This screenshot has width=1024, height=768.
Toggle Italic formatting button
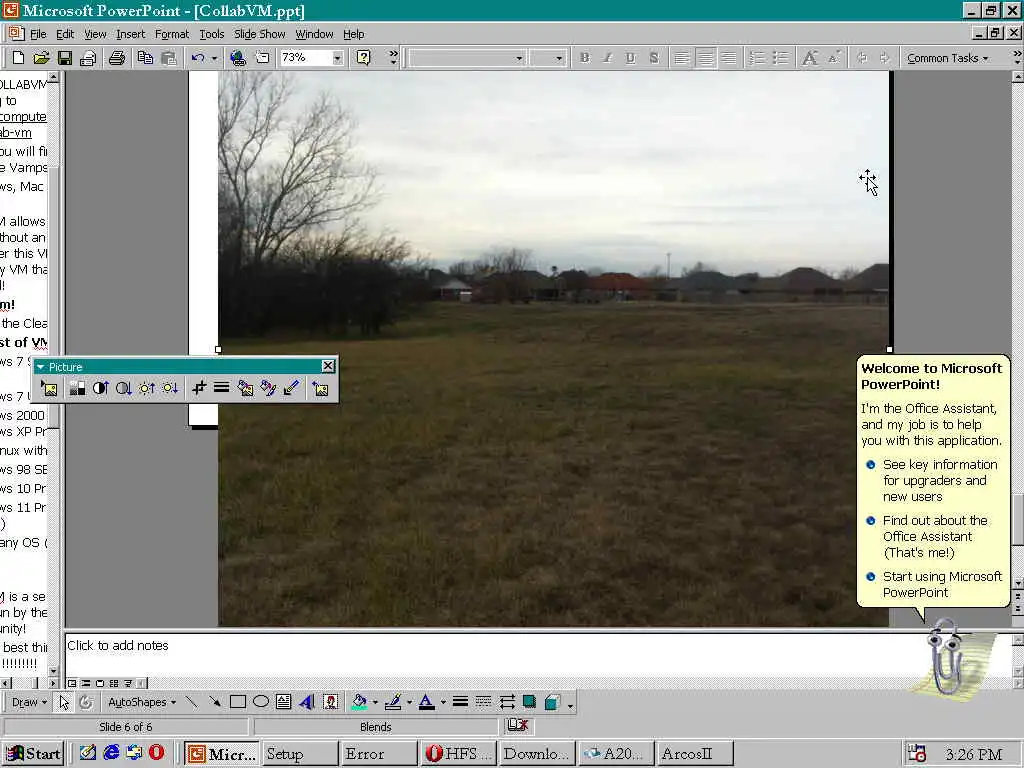tap(607, 58)
